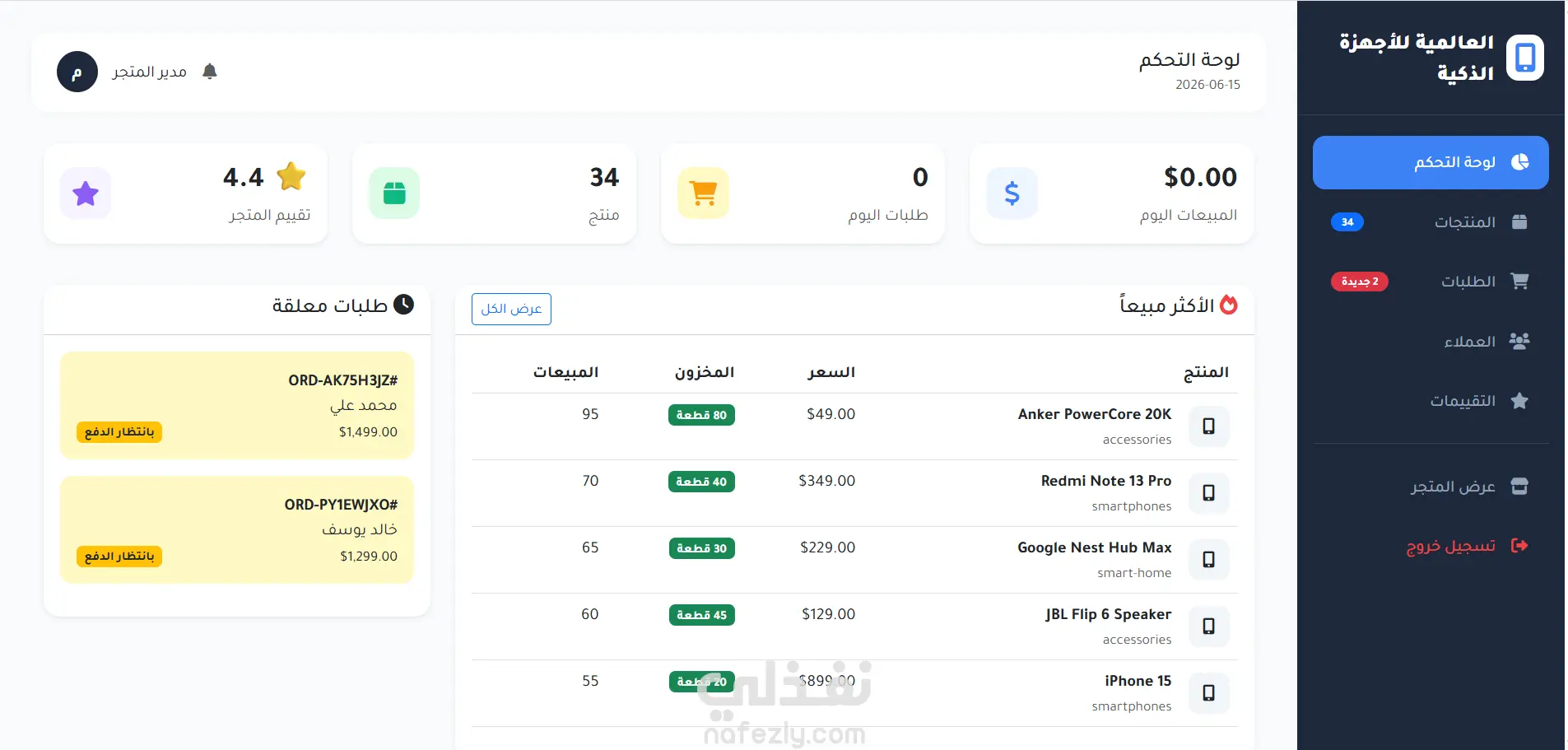Image resolution: width=1568 pixels, height=750 pixels.
Task: Click the 80 قطعة stock badge
Action: [701, 415]
